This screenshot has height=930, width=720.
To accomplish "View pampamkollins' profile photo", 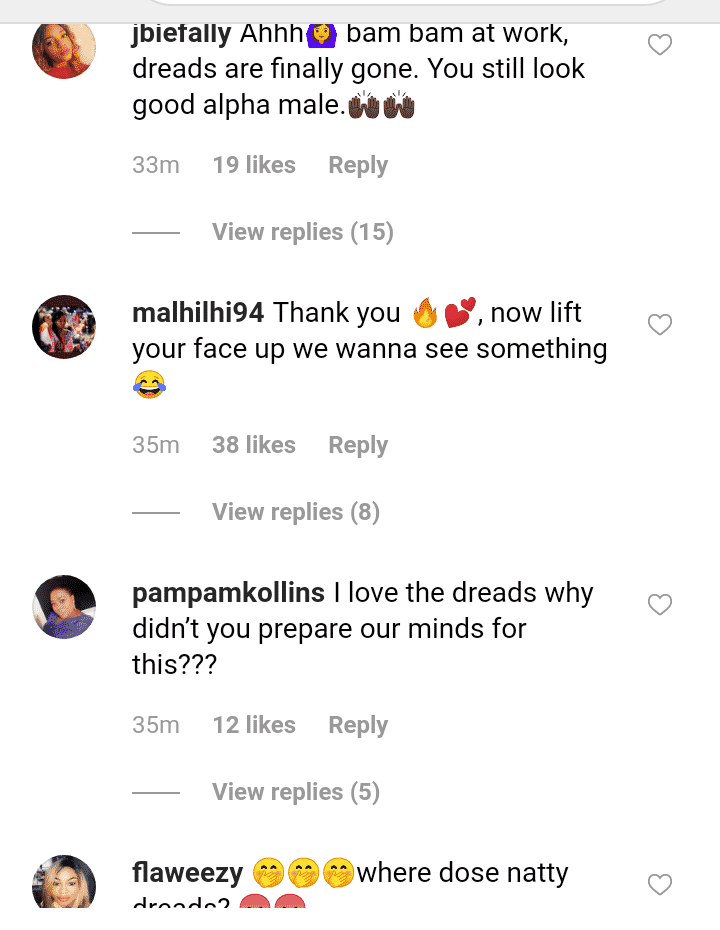I will (64, 606).
